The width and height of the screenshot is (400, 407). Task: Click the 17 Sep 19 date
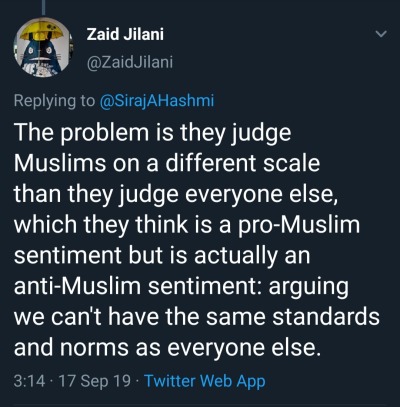pyautogui.click(x=94, y=381)
